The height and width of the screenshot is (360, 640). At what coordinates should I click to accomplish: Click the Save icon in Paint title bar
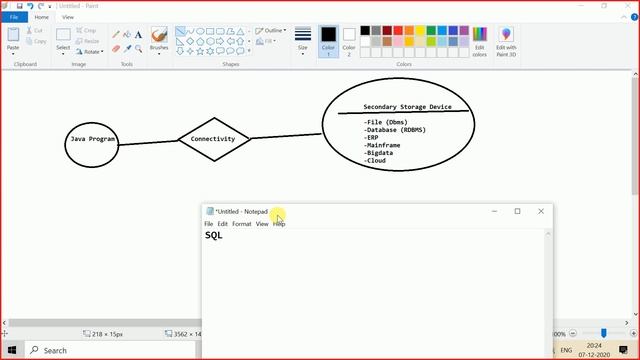(20, 6)
